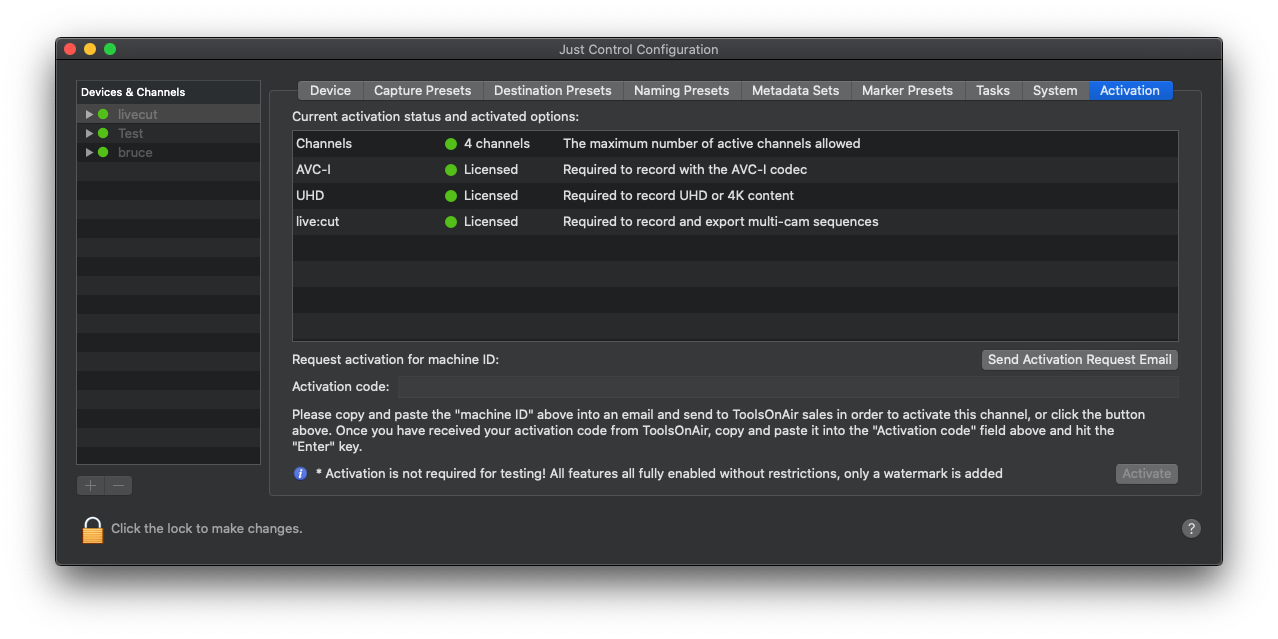Click 'Required to record with the AVC-I codec'

[x=685, y=169]
